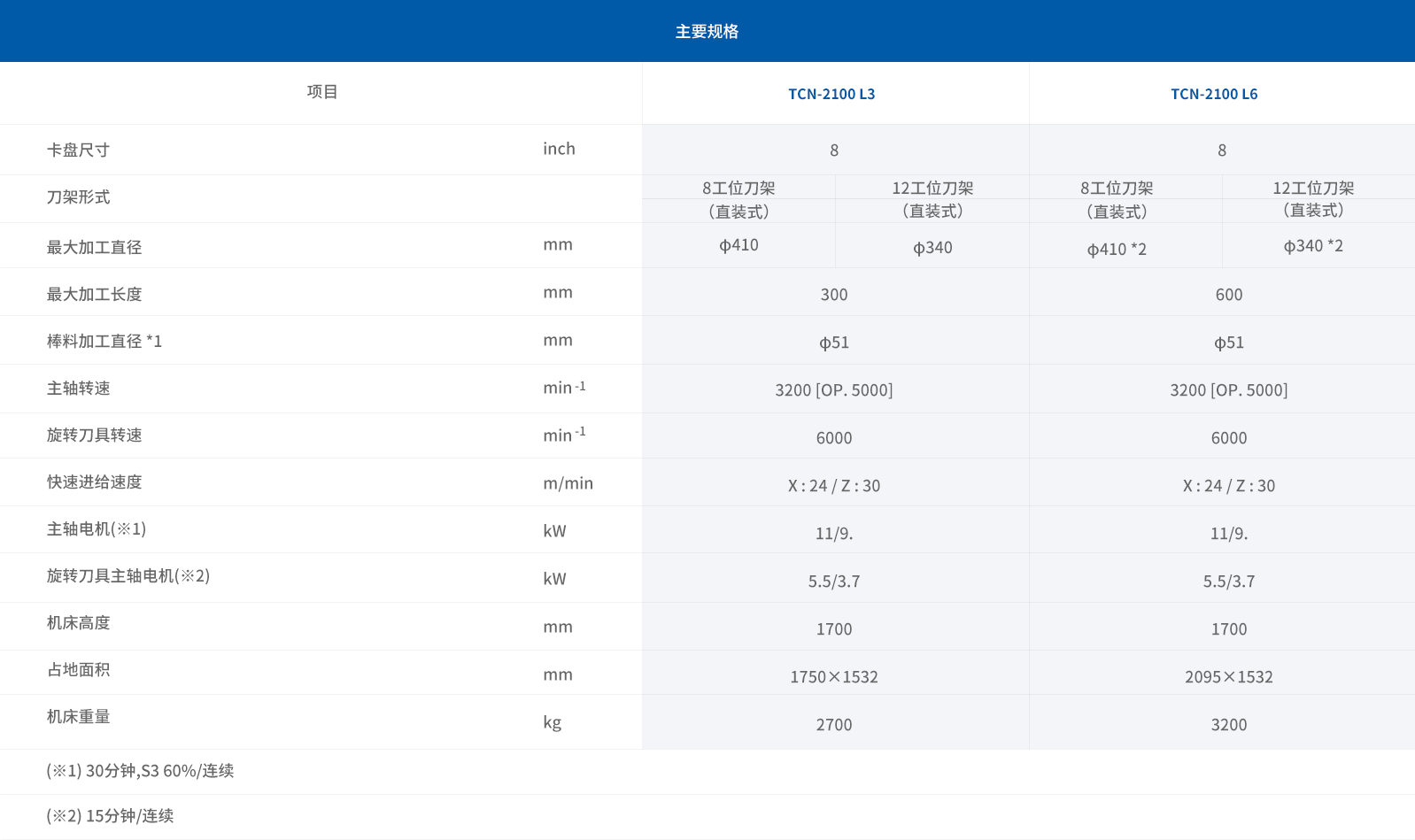Select the 旋转刀具转速 row label
The image size is (1415, 840).
click(x=94, y=435)
